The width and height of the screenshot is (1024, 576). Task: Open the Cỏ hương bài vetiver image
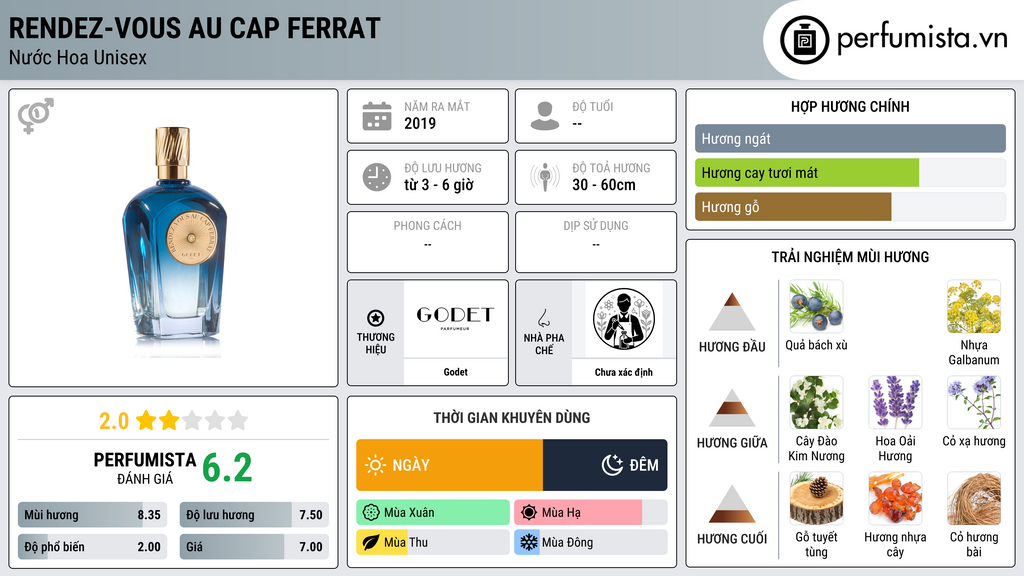pyautogui.click(x=974, y=499)
